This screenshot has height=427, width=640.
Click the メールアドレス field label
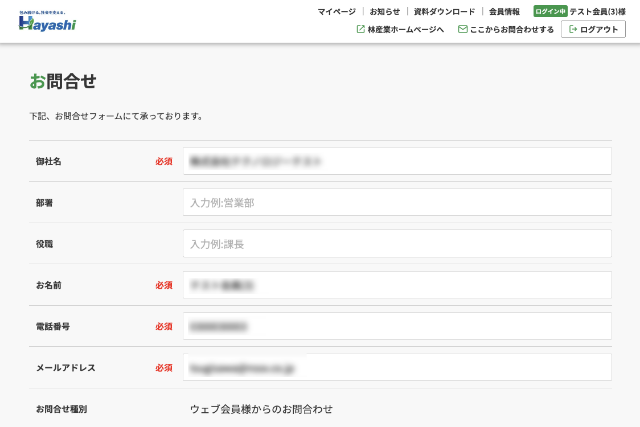(65, 367)
